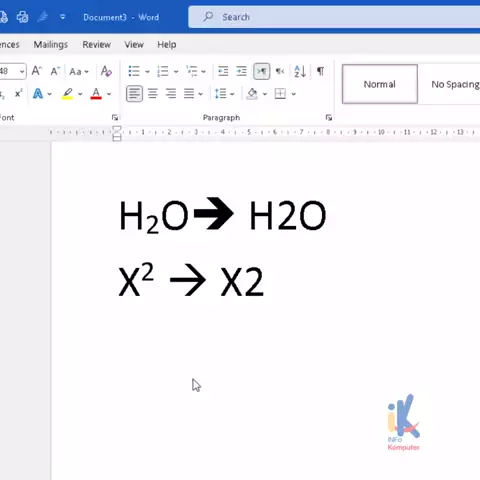Open the Line Spacing dropdown arrow
Image resolution: width=480 pixels, height=480 pixels.
pyautogui.click(x=232, y=94)
